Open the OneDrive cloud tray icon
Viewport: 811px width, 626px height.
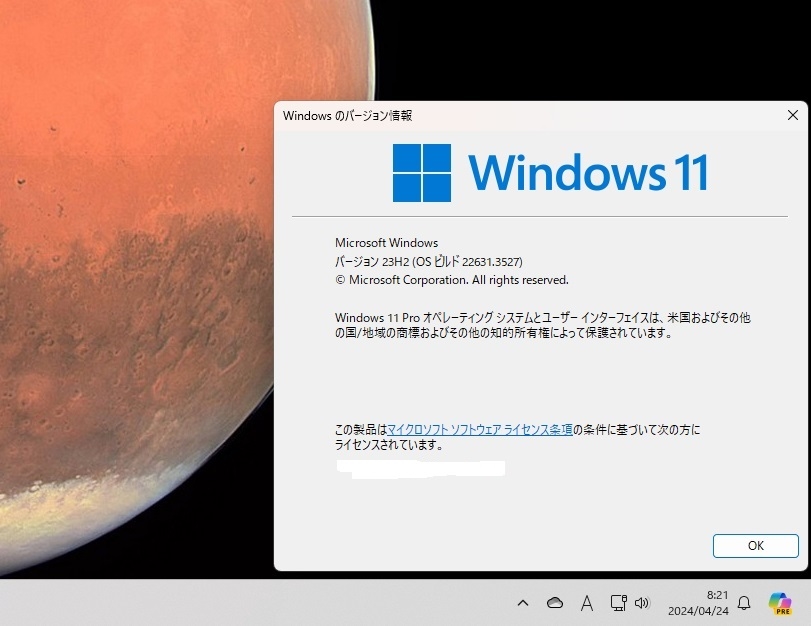(554, 603)
